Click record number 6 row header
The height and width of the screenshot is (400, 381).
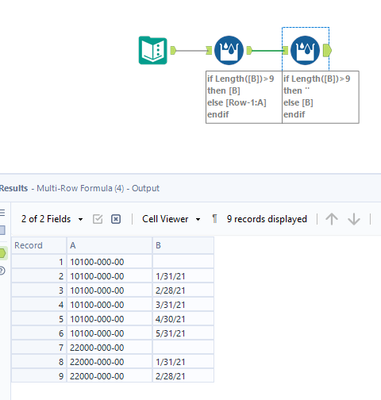point(39,334)
